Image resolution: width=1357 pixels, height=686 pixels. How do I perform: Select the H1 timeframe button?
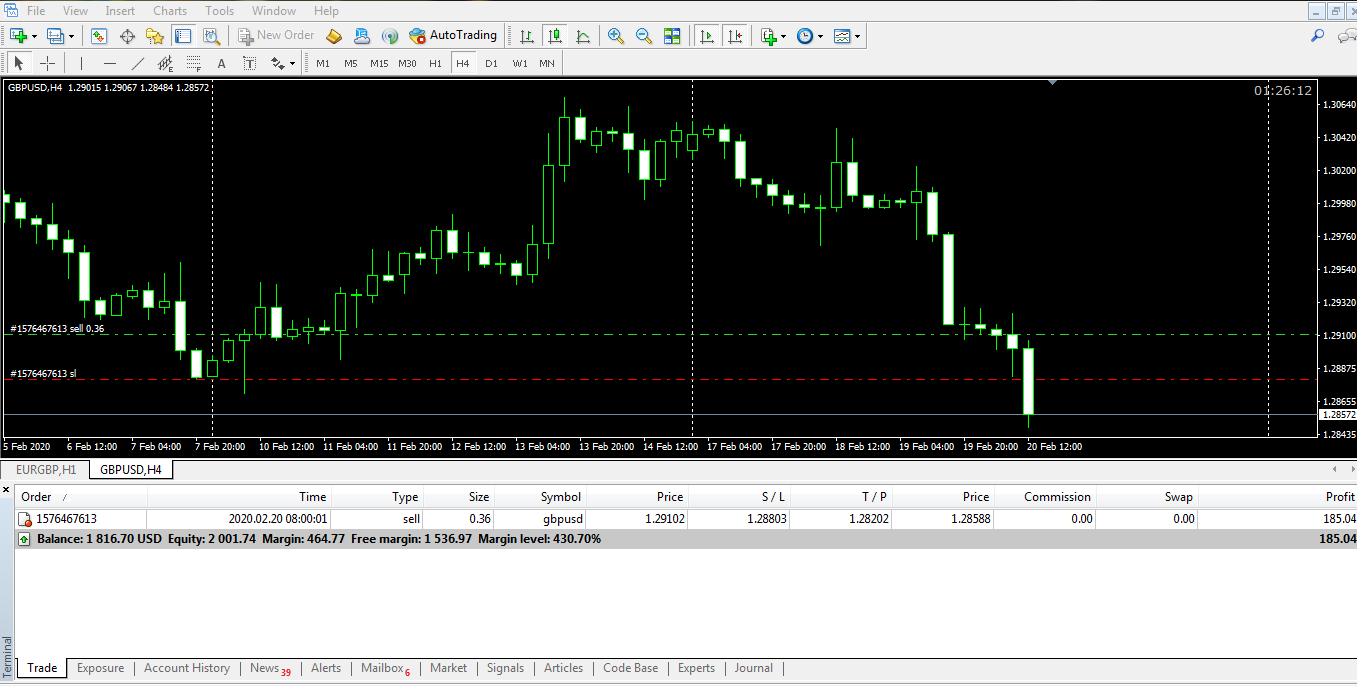[x=435, y=63]
